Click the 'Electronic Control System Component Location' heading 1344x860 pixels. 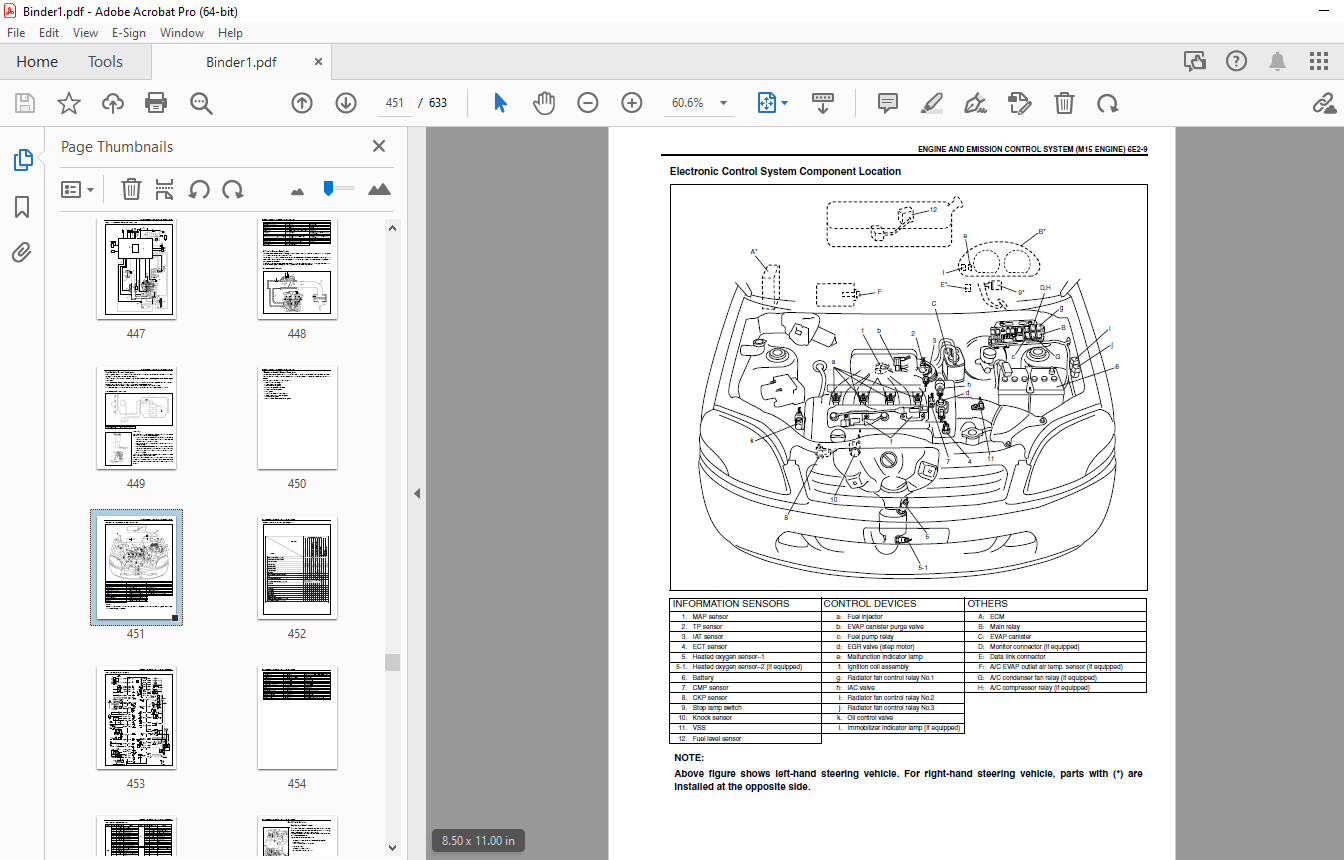tap(785, 172)
